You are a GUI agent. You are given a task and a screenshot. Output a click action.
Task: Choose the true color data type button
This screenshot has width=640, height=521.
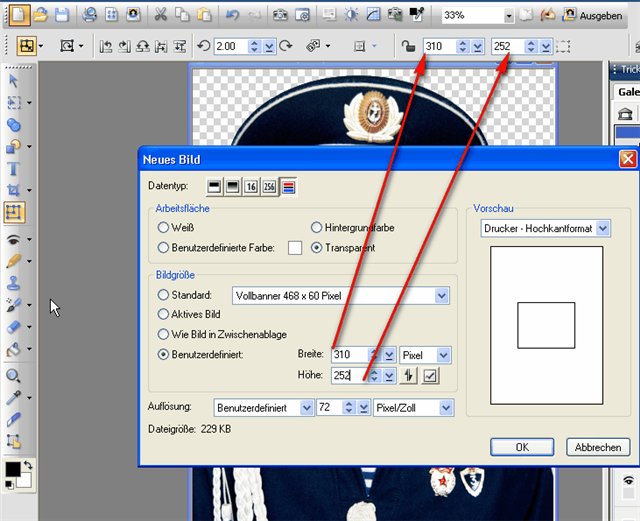click(288, 187)
